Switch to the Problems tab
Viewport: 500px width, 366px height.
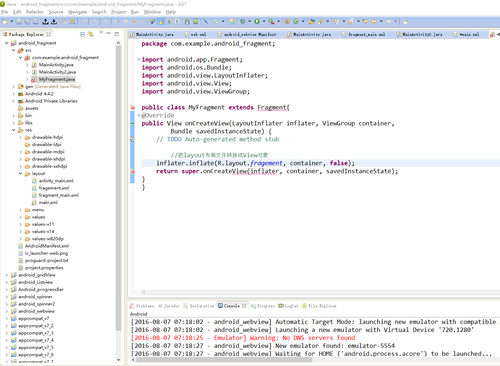[x=142, y=306]
